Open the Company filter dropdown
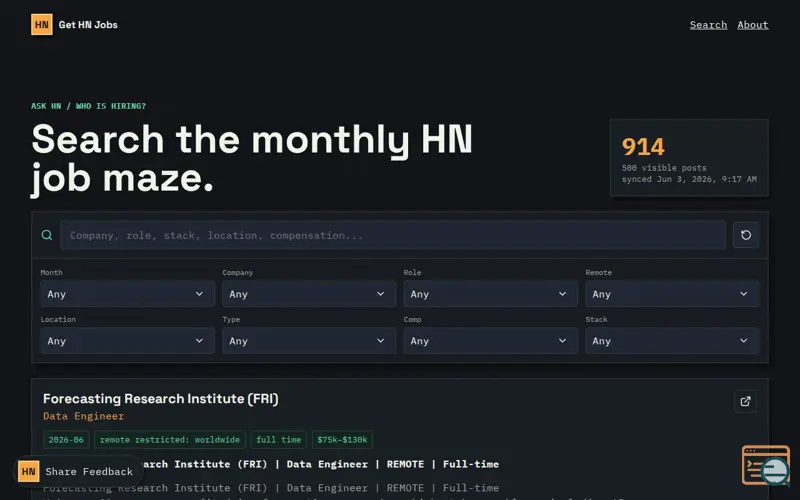Viewport: 800px width, 500px height. (309, 294)
